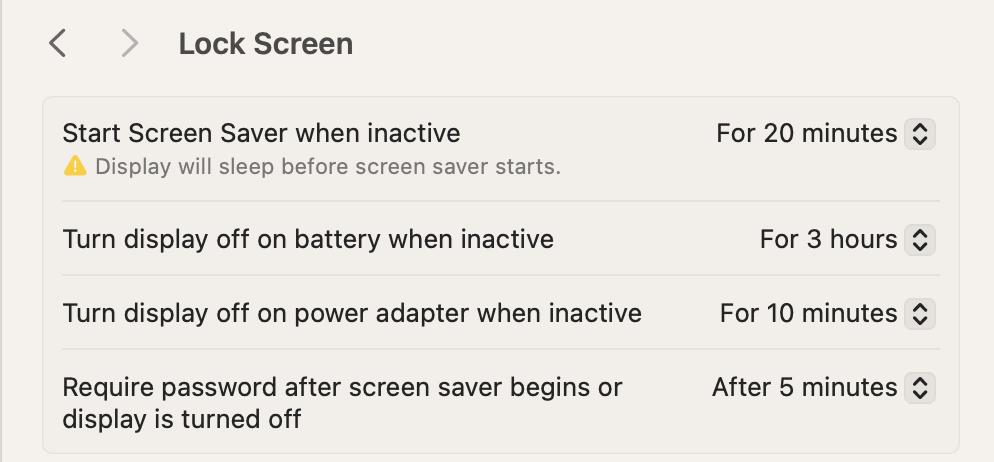The width and height of the screenshot is (994, 462).
Task: Open the "After 5 minutes" dropdown
Action: 805,387
